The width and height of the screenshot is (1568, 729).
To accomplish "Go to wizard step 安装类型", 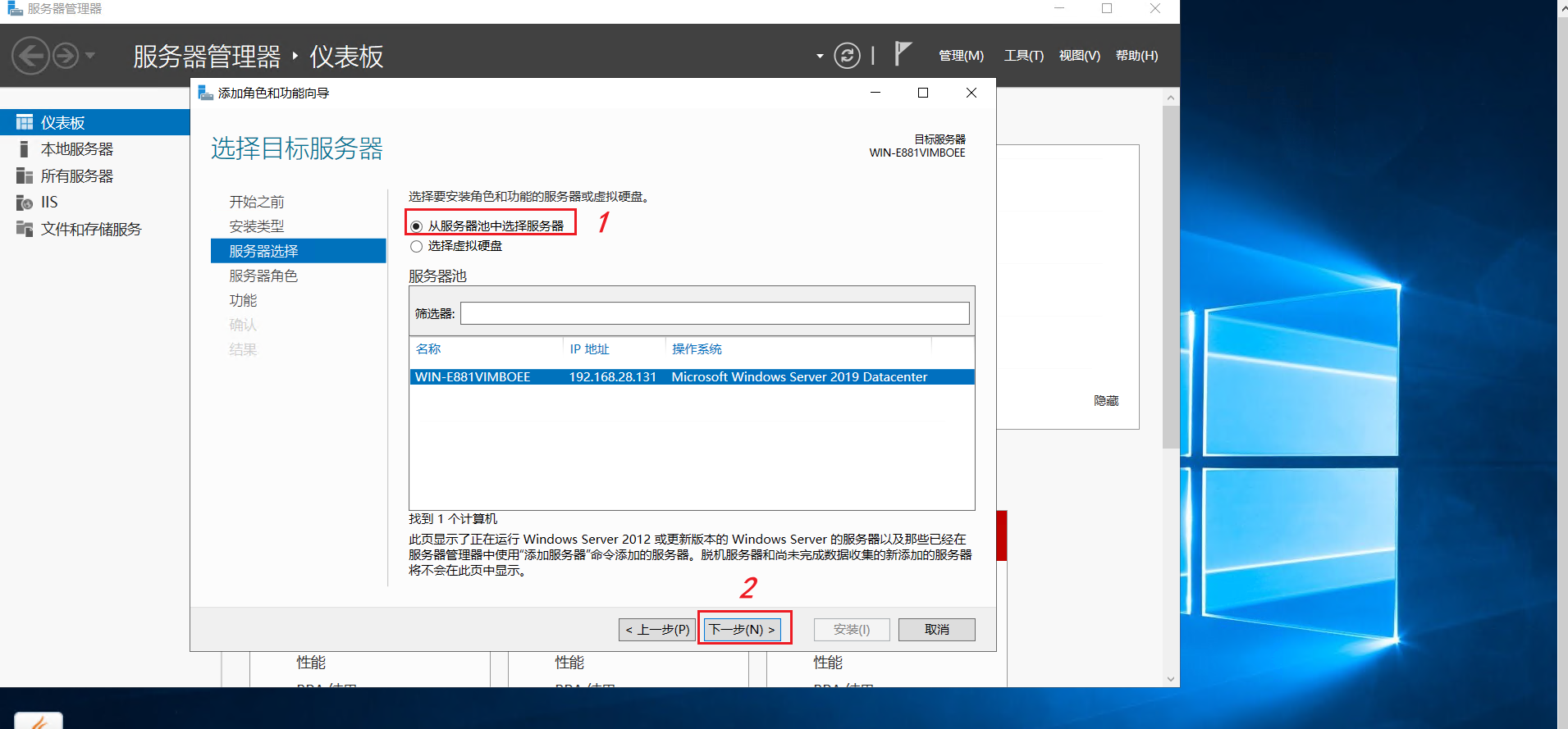I will click(257, 226).
